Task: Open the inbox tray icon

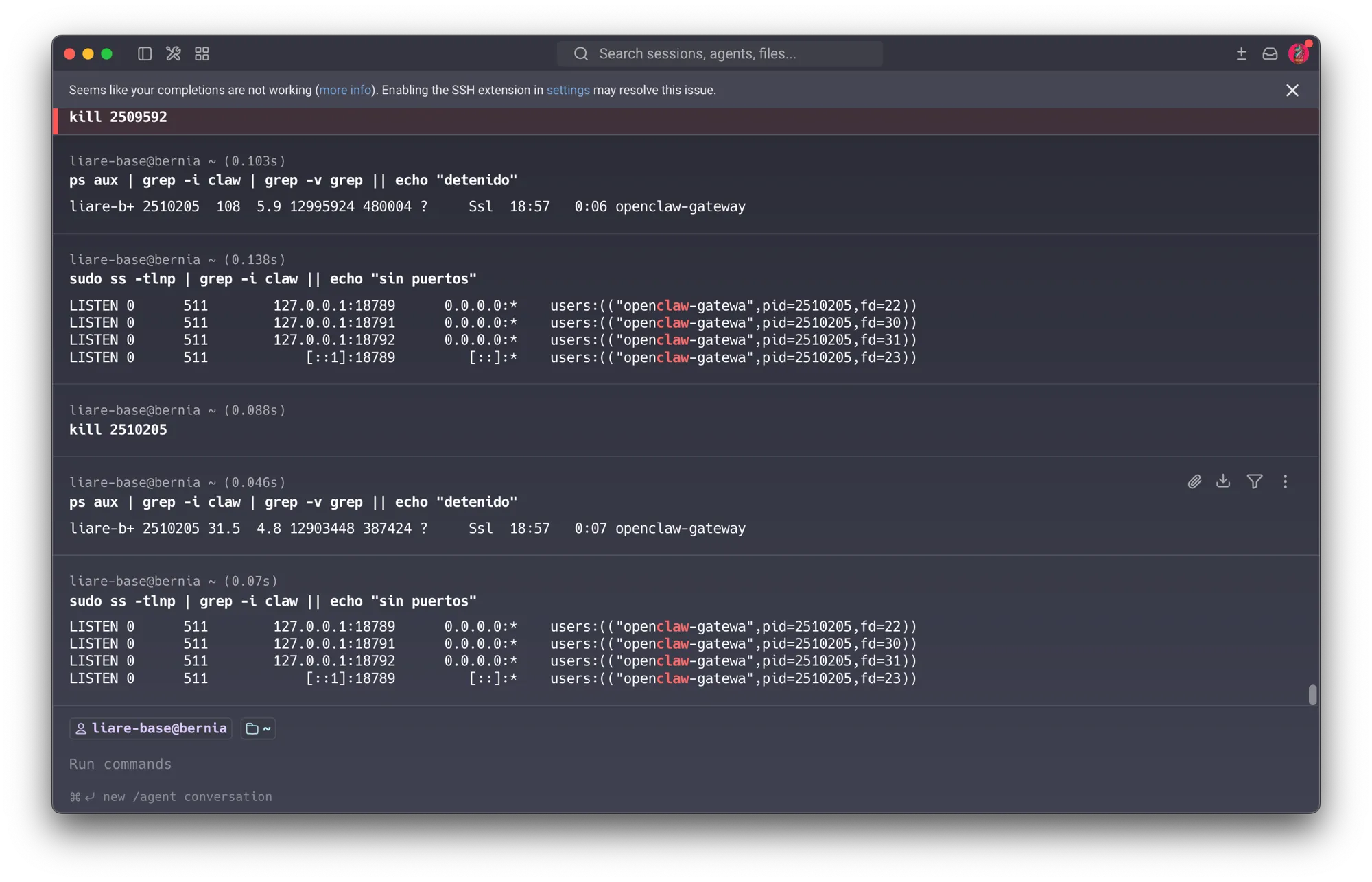Action: 1270,53
